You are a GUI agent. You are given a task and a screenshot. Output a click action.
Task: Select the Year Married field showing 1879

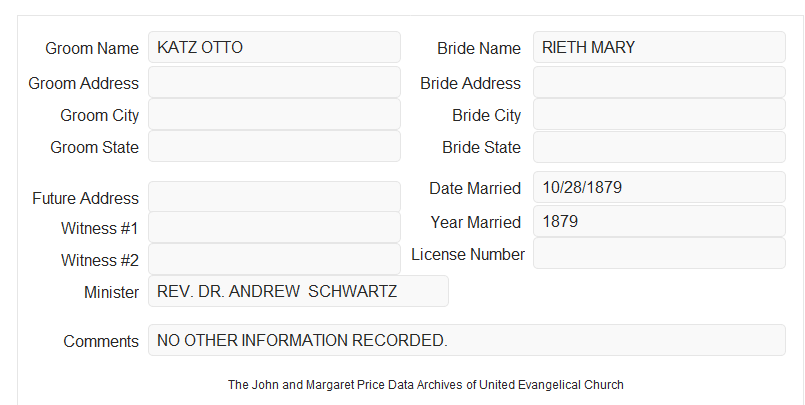coord(659,221)
